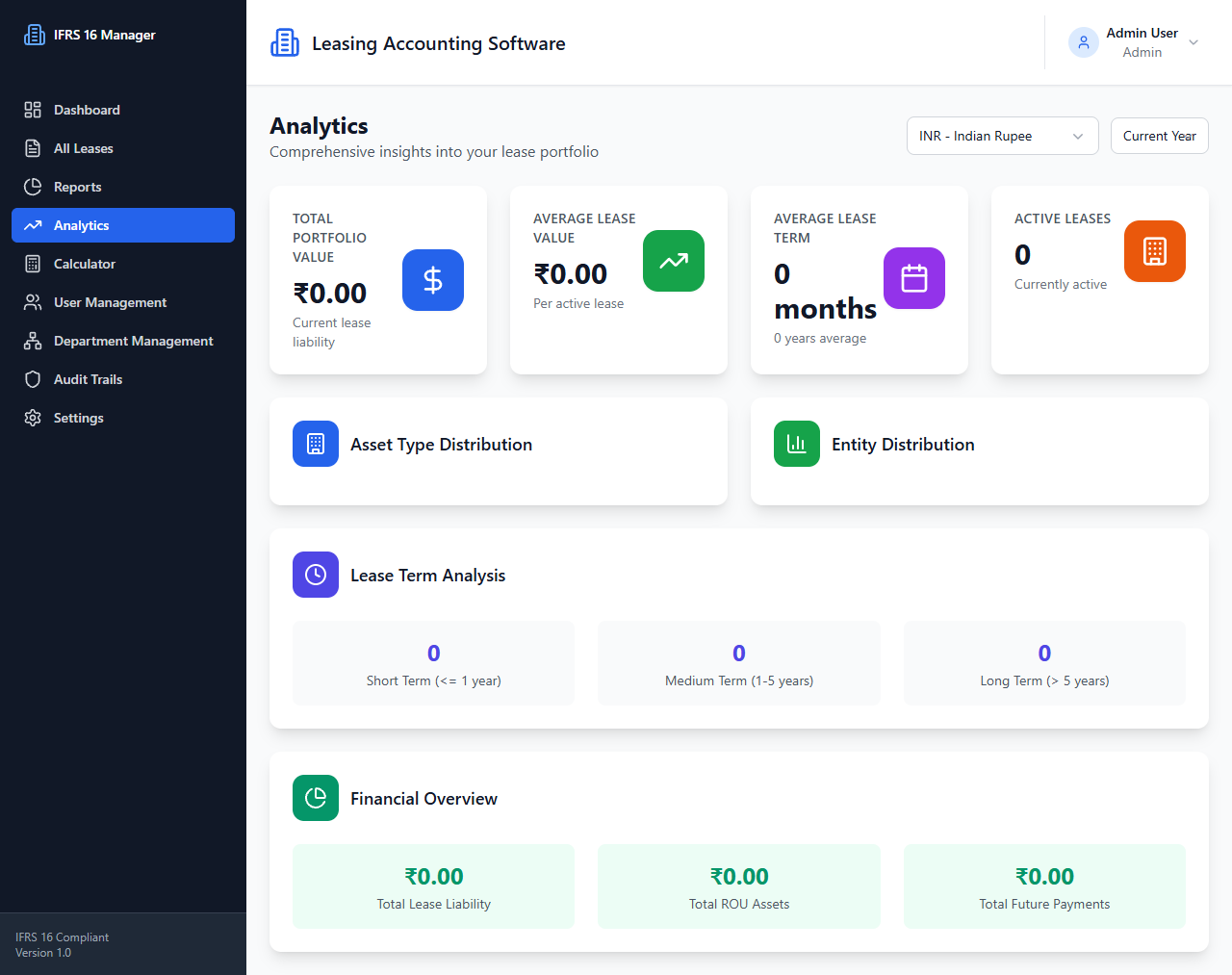Open the Reports page

pyautogui.click(x=123, y=187)
